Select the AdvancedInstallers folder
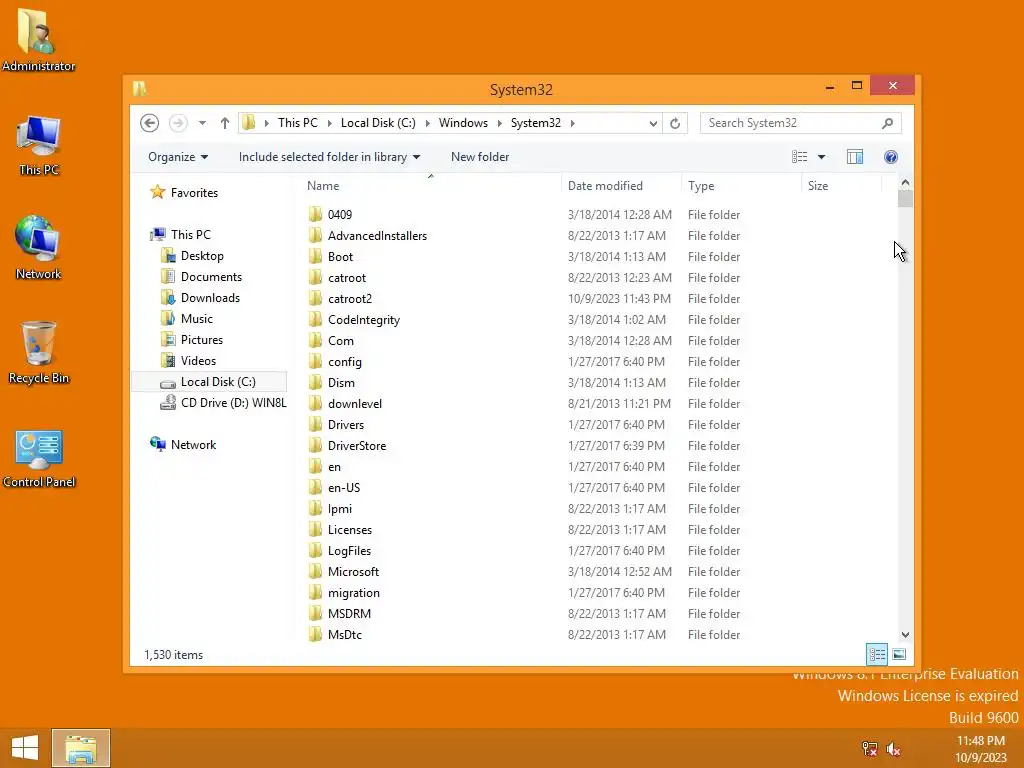 coord(377,236)
